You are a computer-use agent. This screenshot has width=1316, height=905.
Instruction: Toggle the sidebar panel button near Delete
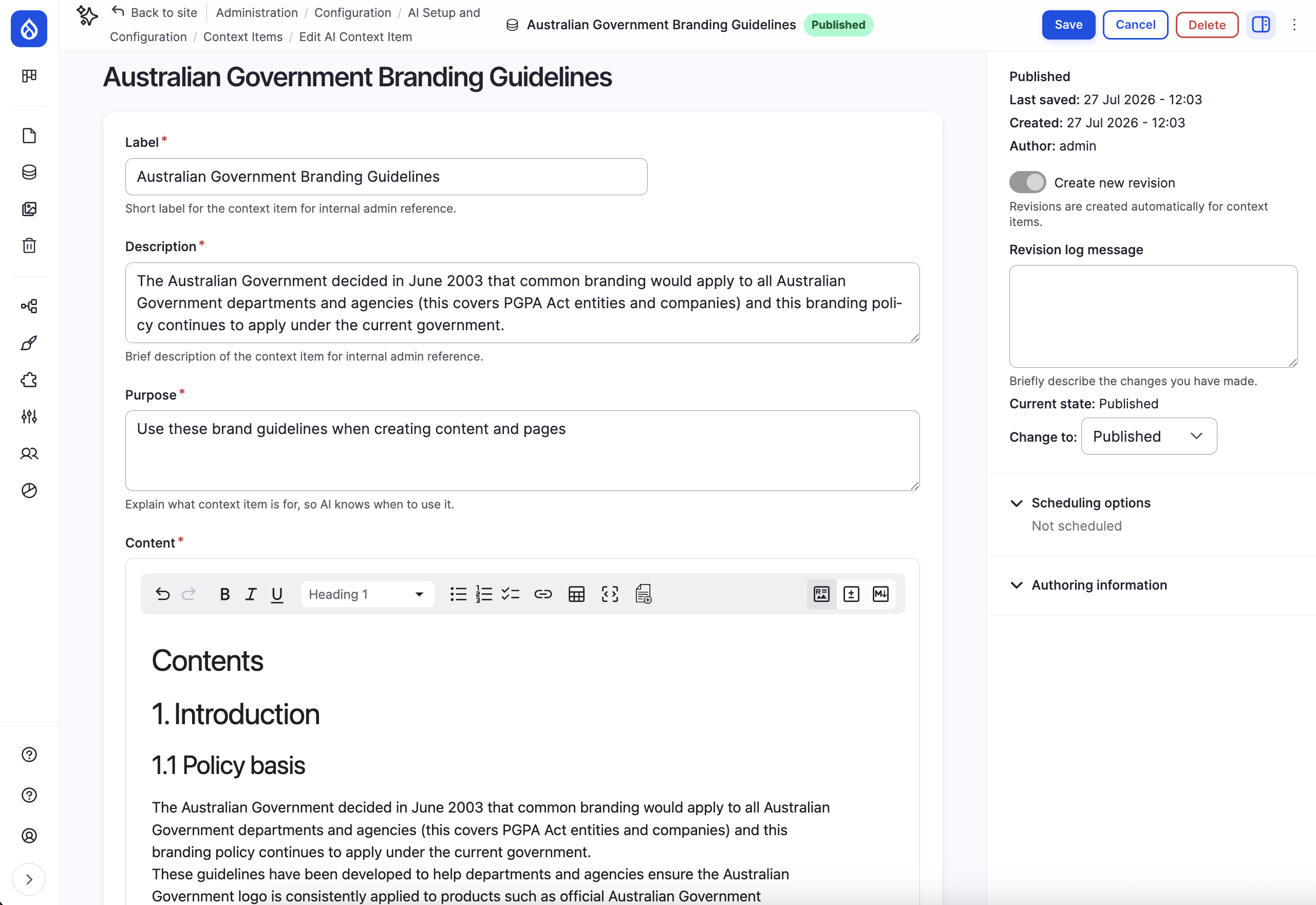[1260, 24]
